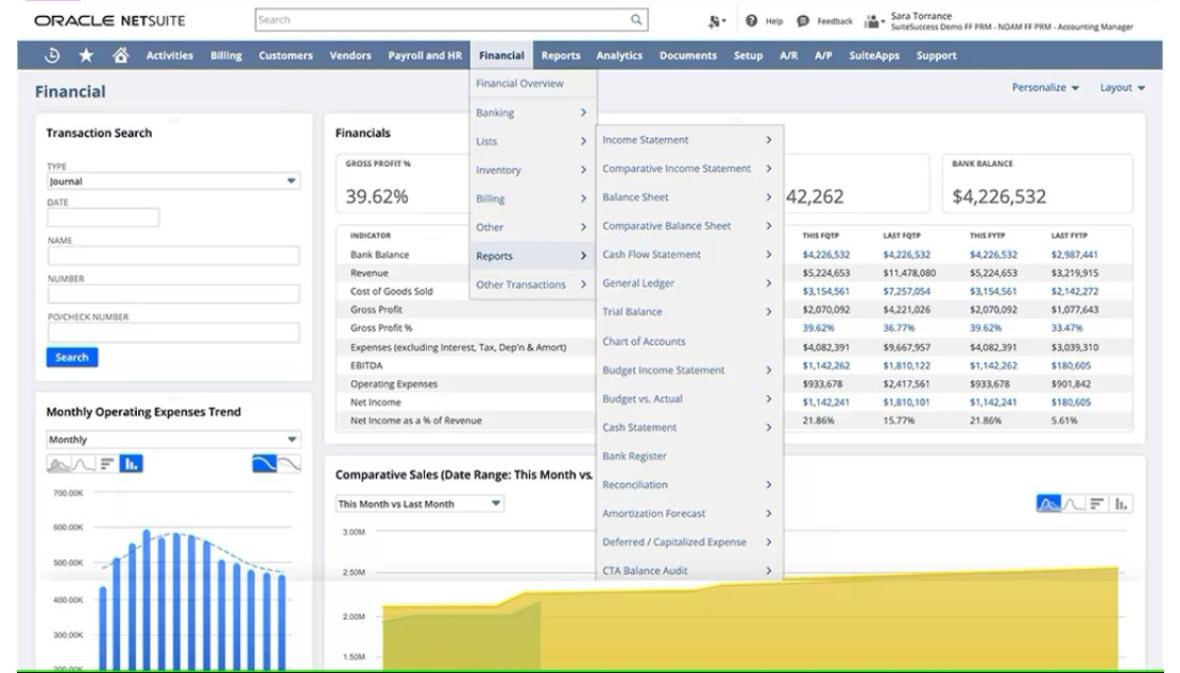
Task: Click the Bank Balance $4,226,532 tile
Action: 1037,184
